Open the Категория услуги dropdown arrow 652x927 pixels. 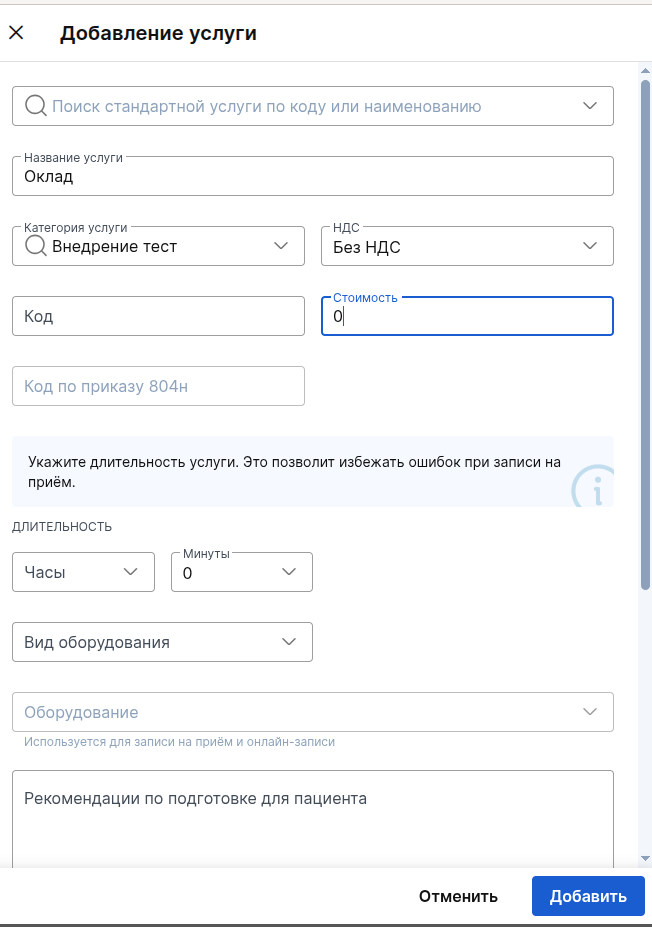[281, 245]
